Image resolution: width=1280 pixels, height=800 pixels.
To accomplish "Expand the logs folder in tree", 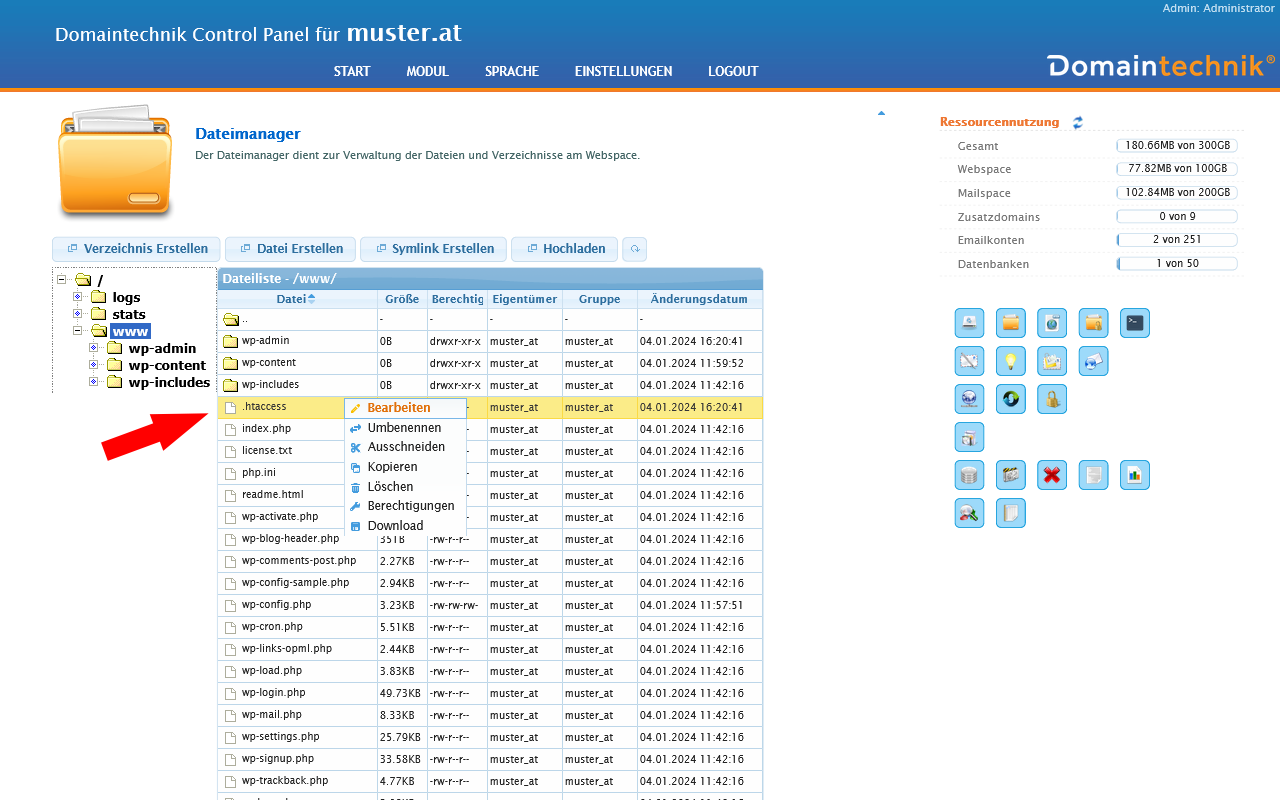I will click(77, 297).
